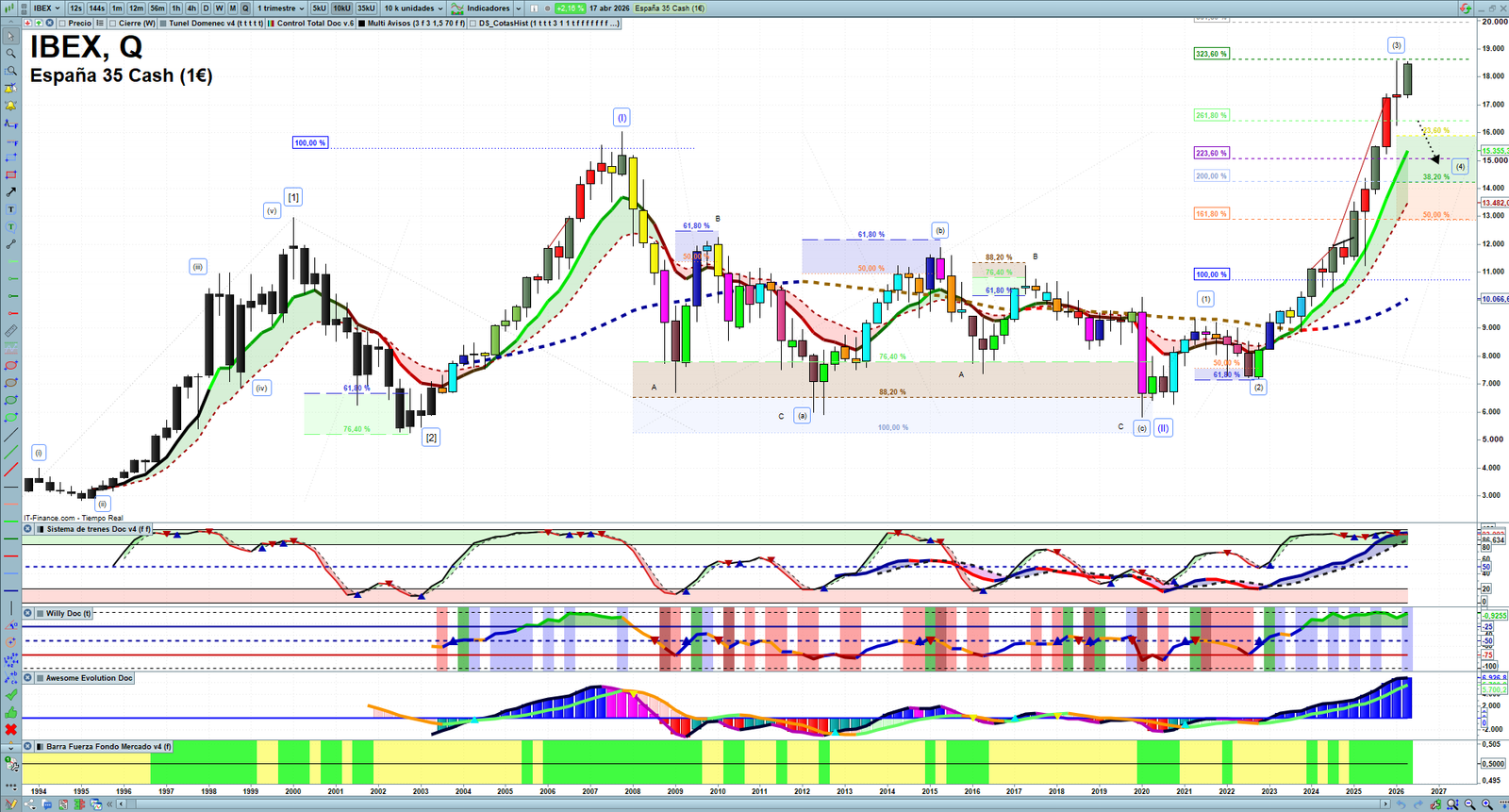Click the red X delete objects icon
The height and width of the screenshot is (812, 1509).
pos(10,729)
